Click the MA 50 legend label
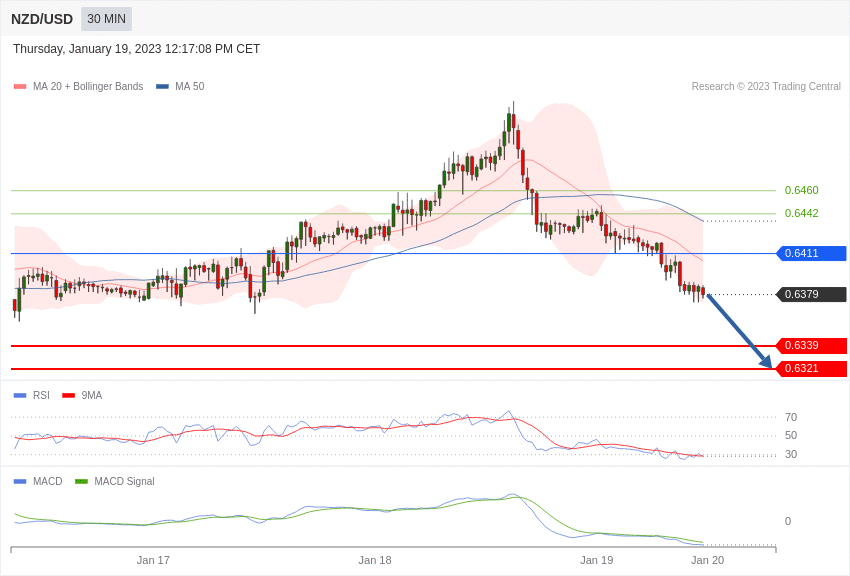The width and height of the screenshot is (850, 576). pos(189,86)
